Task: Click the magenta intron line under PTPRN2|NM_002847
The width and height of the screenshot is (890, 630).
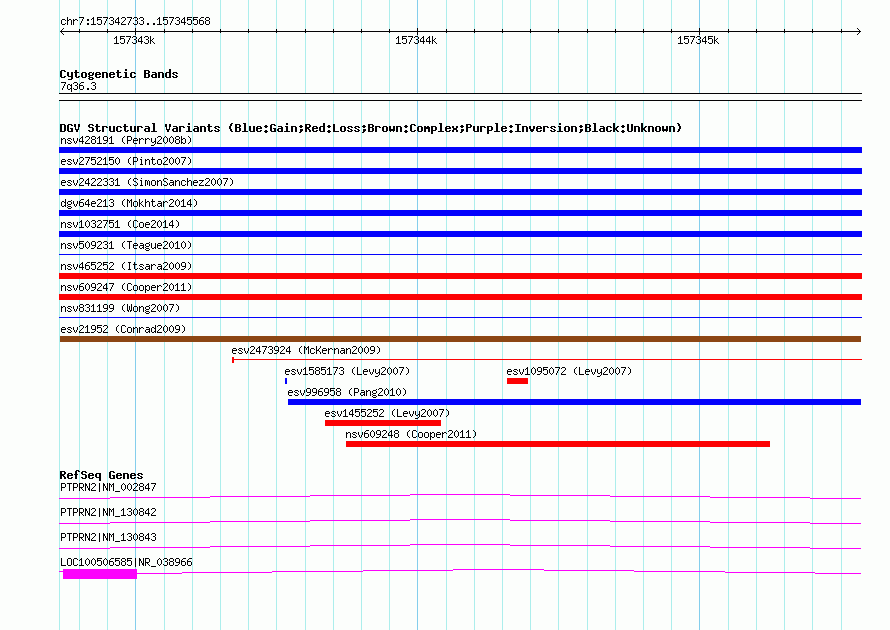Action: click(460, 497)
